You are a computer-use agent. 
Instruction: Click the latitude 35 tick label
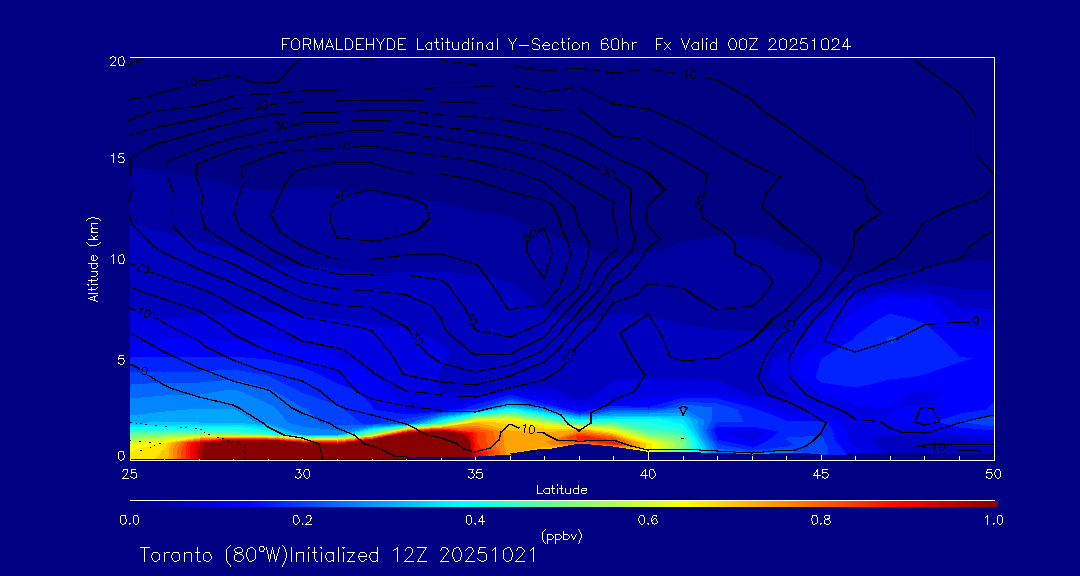(x=475, y=473)
